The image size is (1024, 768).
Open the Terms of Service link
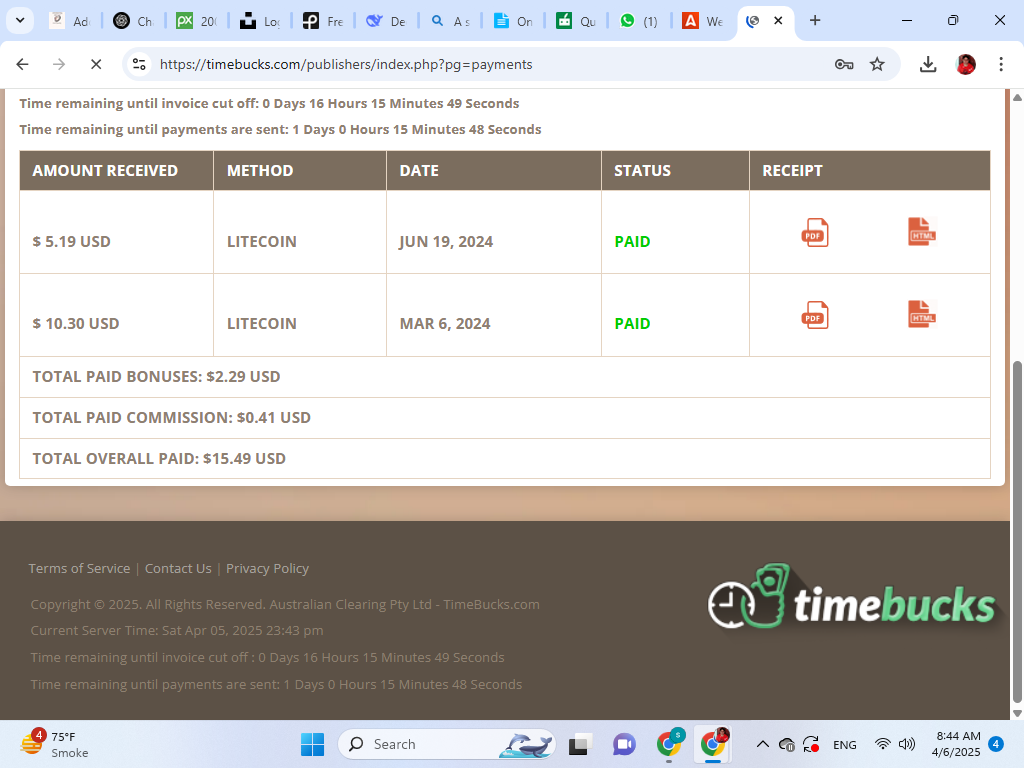(79, 568)
